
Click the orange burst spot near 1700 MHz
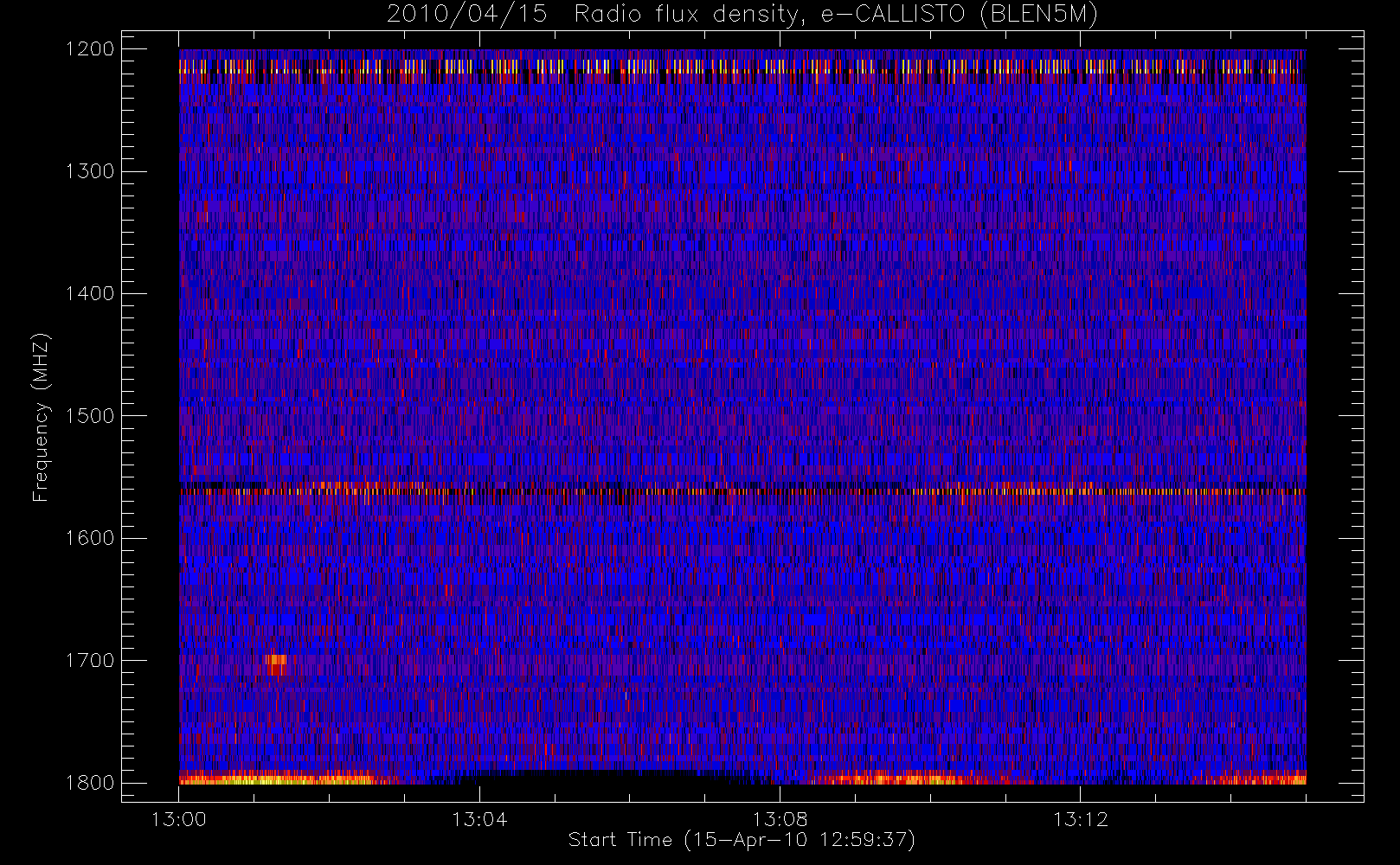click(x=276, y=664)
